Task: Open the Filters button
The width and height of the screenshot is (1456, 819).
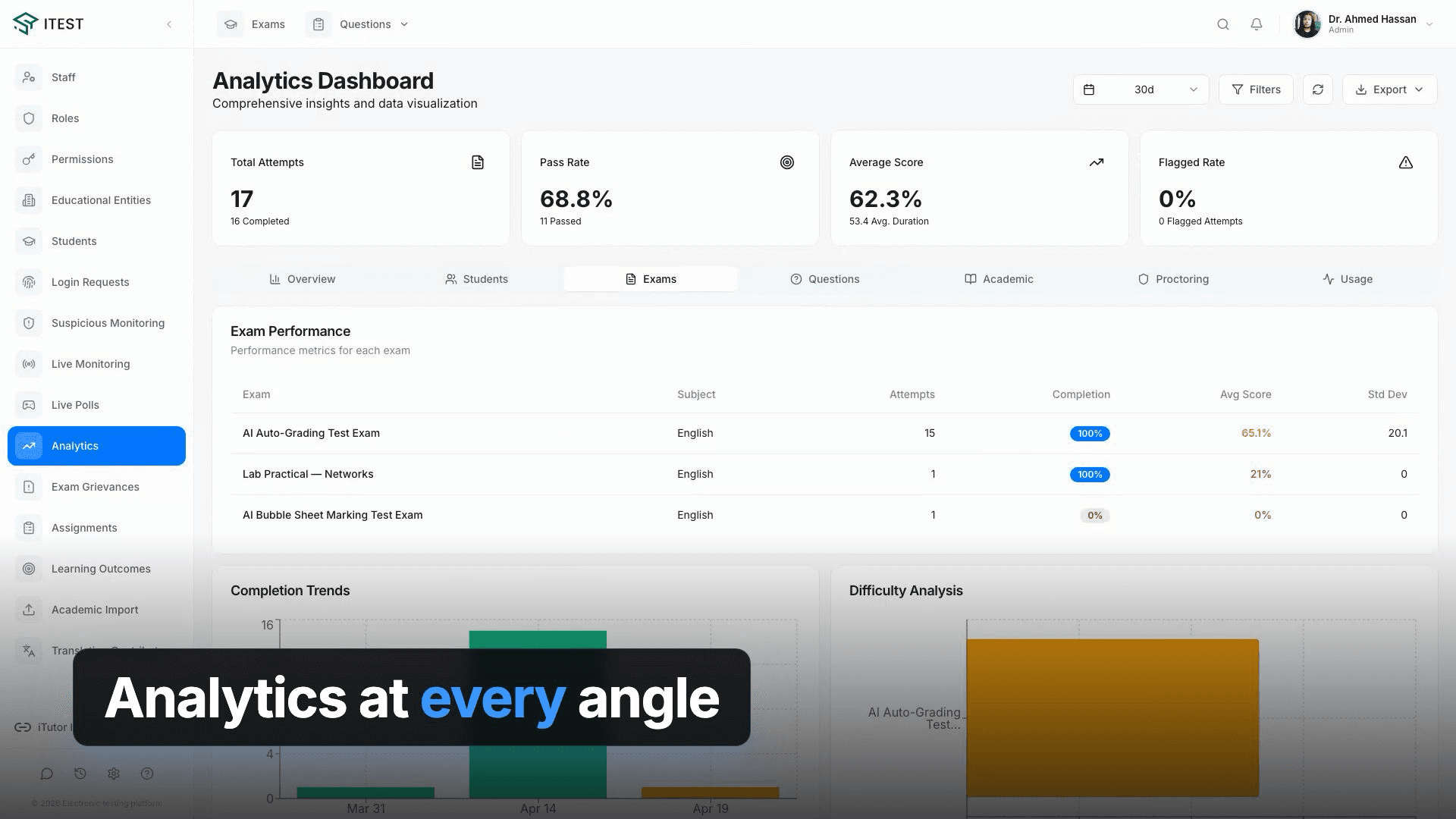Action: [x=1256, y=89]
